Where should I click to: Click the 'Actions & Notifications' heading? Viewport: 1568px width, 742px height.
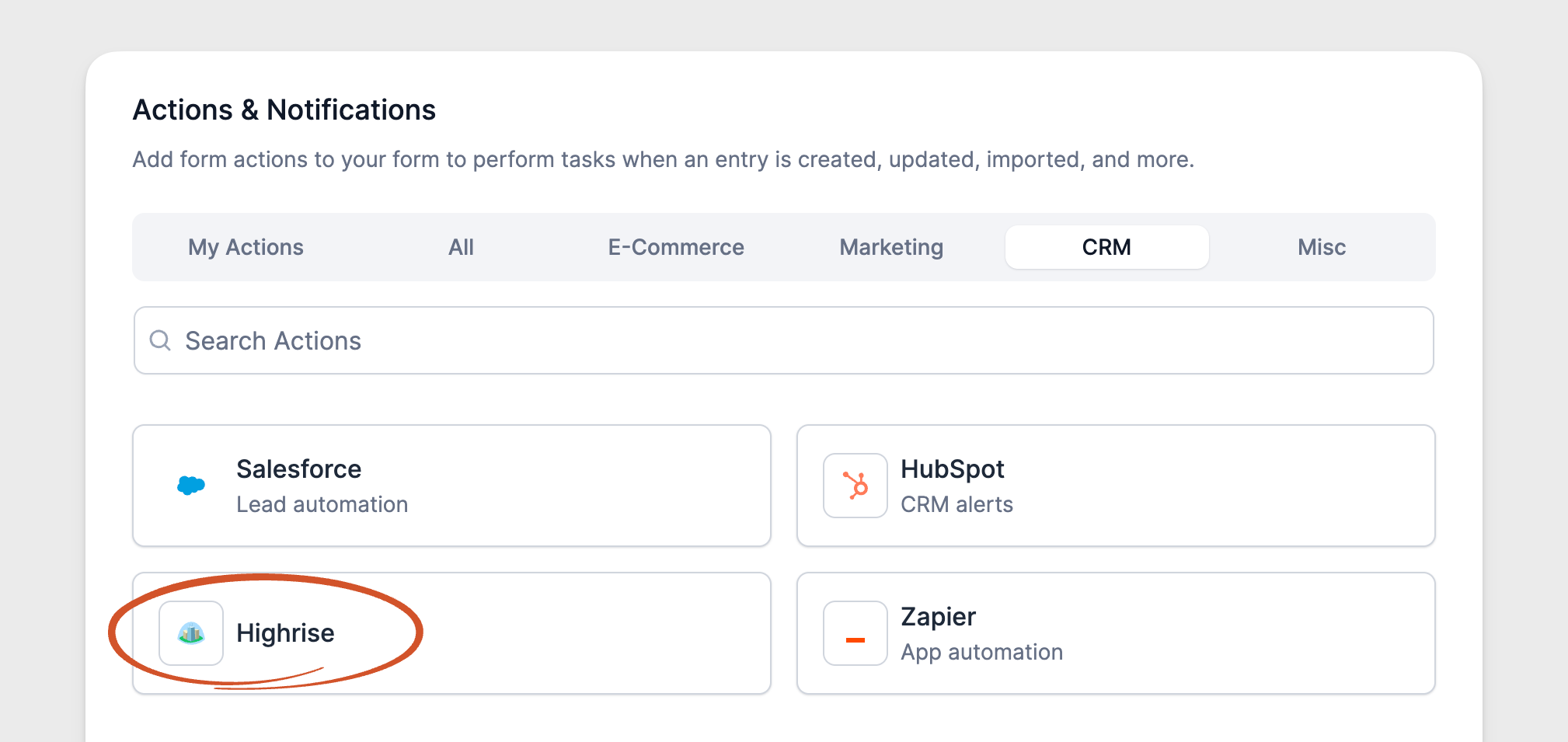click(x=284, y=110)
